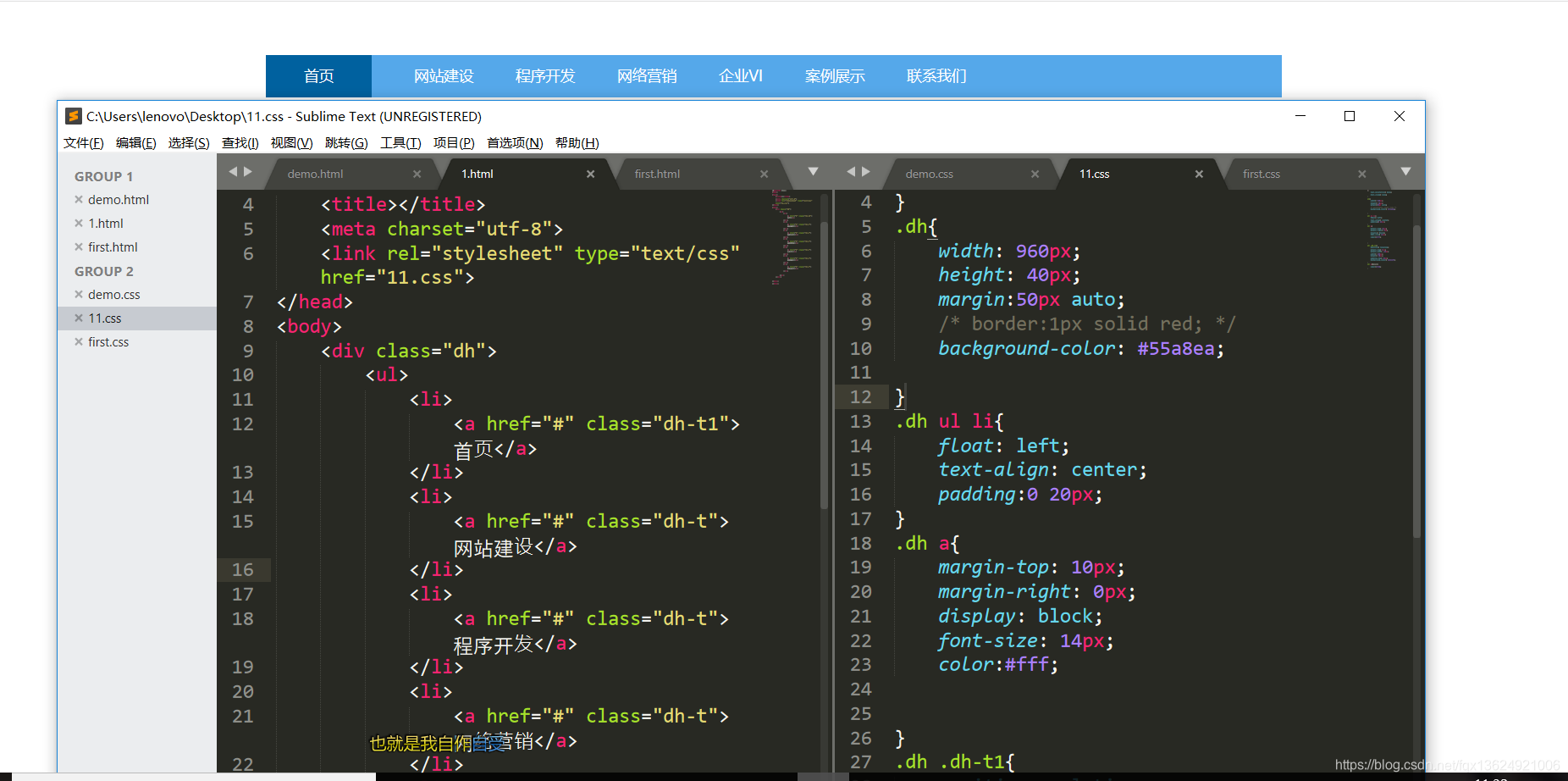This screenshot has width=1568, height=781.
Task: Go to next tab in right pane
Action: point(866,171)
